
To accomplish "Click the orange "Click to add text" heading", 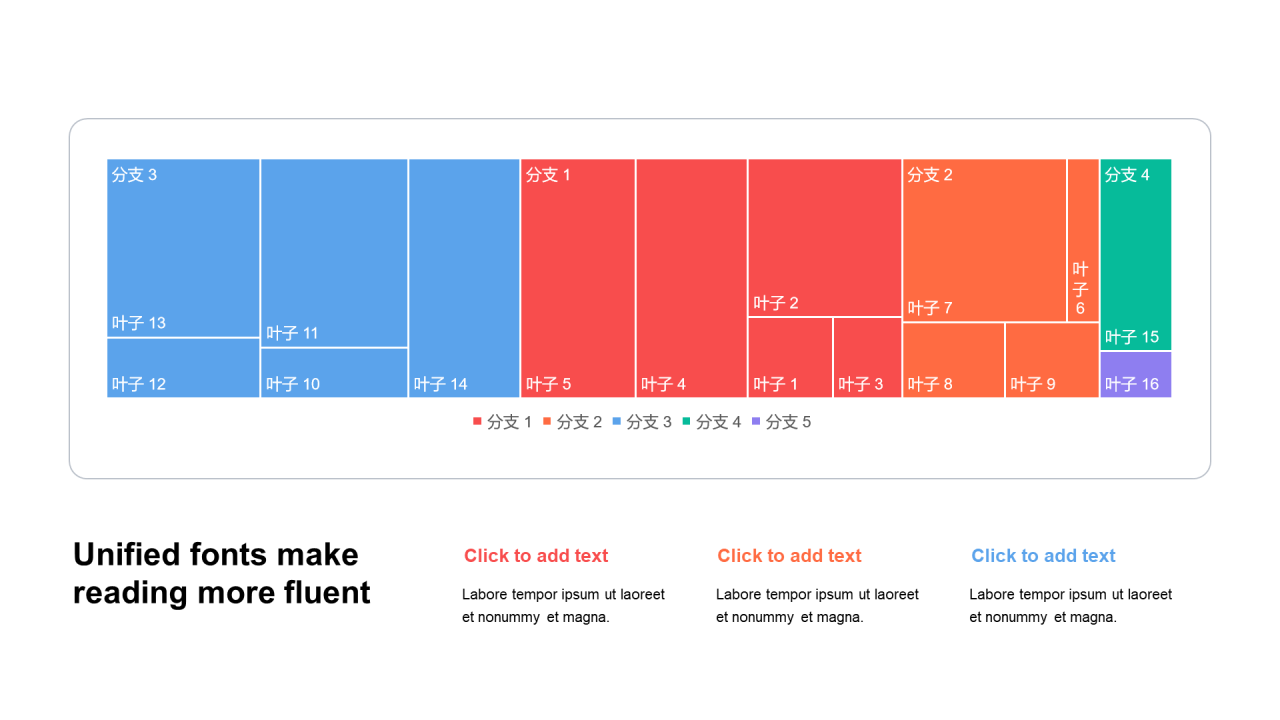I will 789,556.
